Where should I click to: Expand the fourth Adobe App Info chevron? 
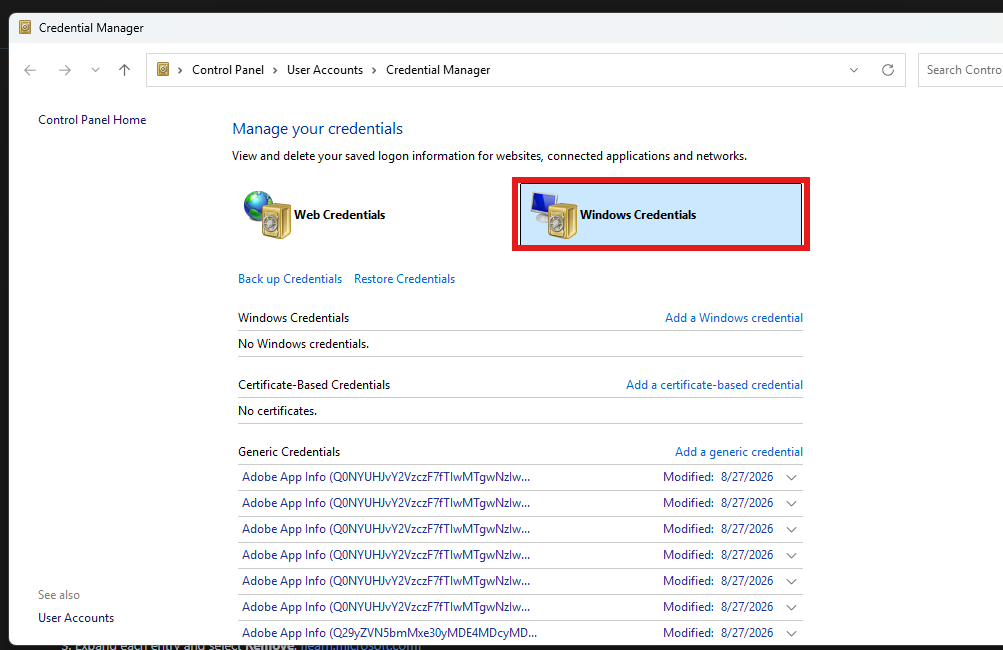tap(791, 555)
